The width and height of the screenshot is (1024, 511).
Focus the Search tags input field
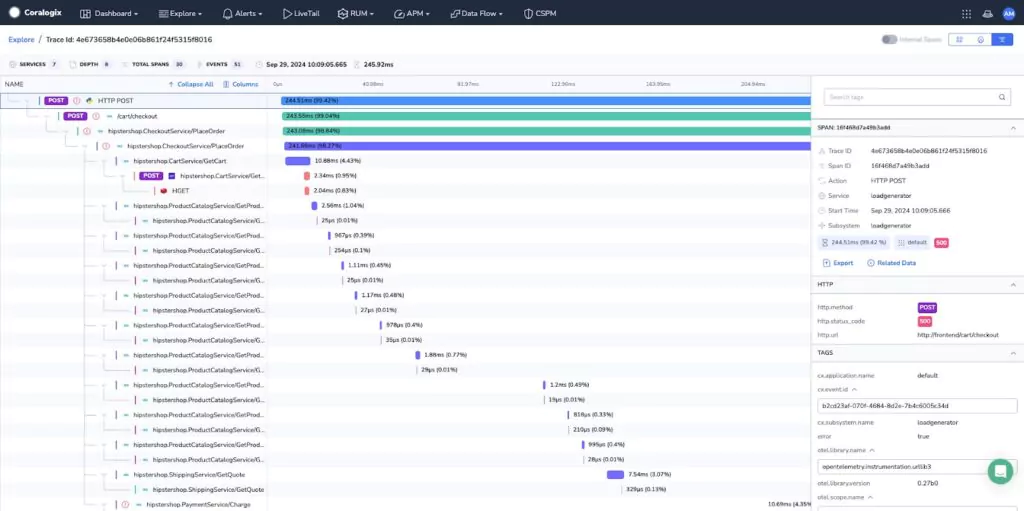point(917,97)
